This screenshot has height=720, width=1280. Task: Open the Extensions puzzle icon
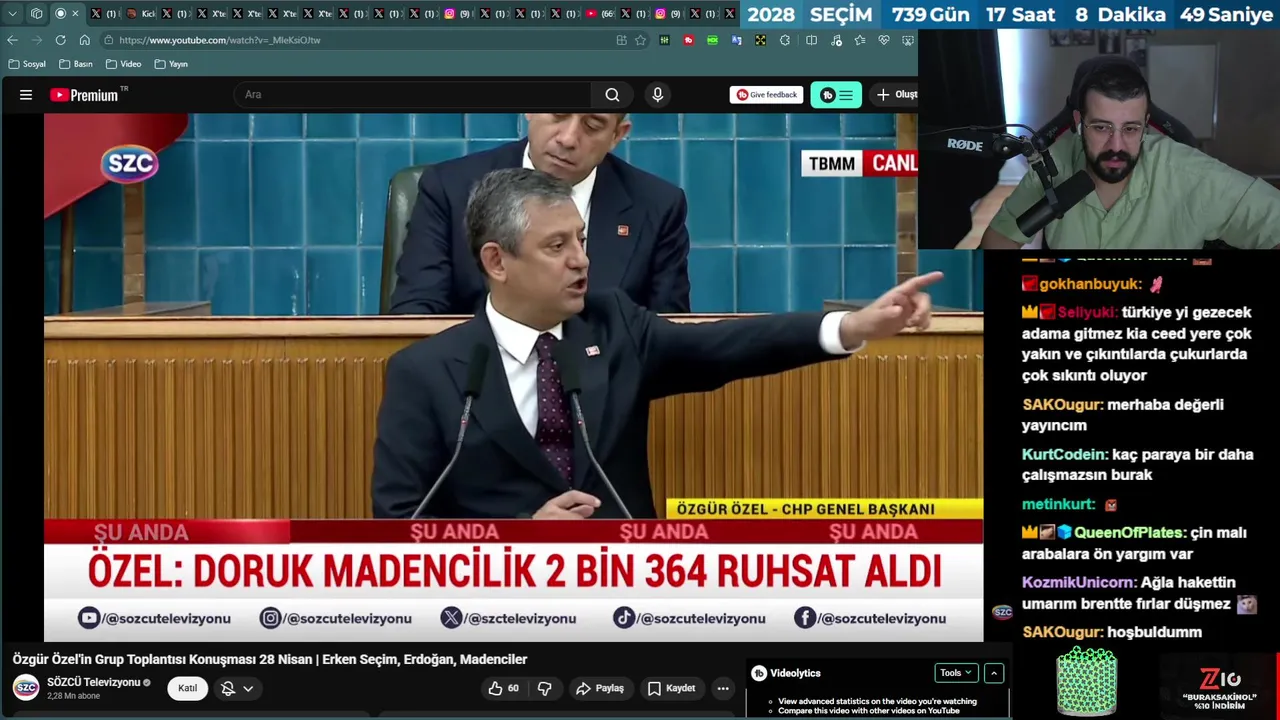tap(785, 40)
